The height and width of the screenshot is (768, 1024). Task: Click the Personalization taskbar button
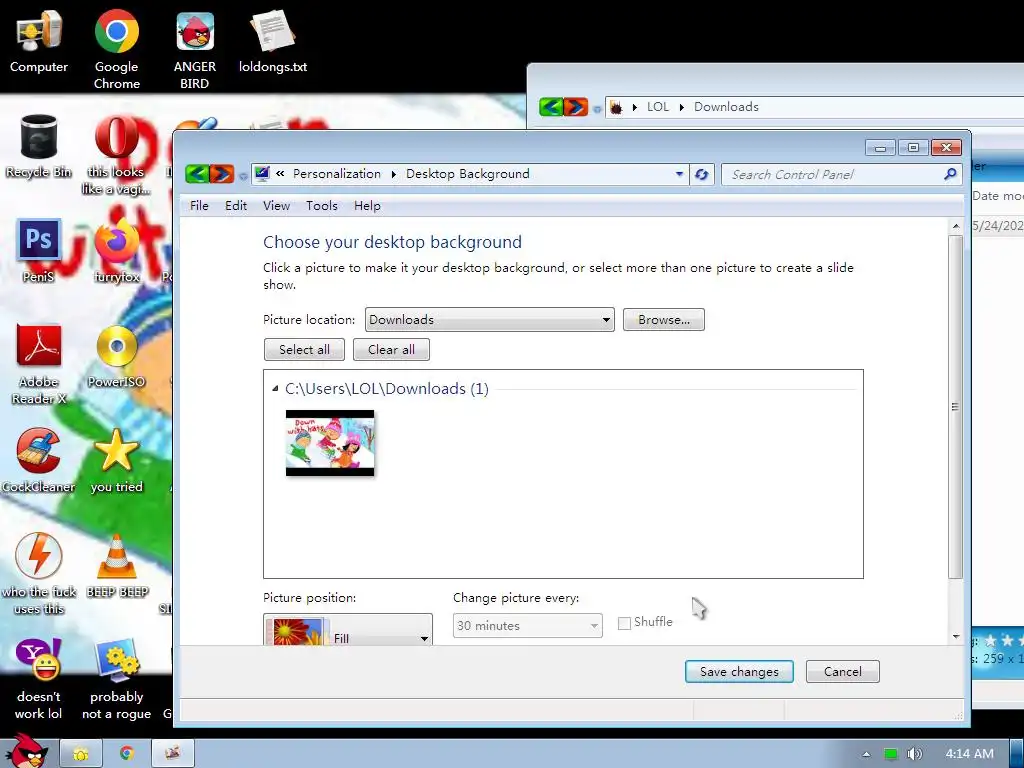[172, 754]
